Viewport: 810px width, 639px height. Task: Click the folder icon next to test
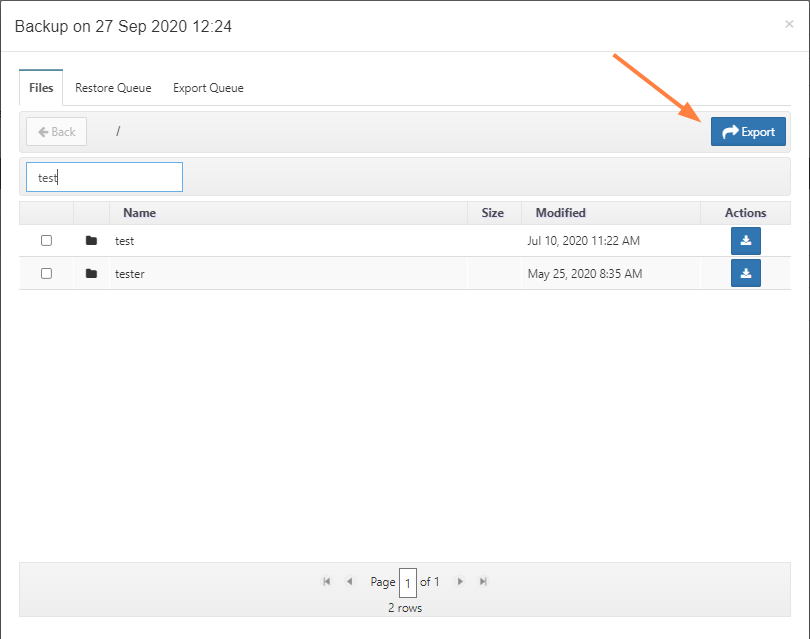pos(91,241)
